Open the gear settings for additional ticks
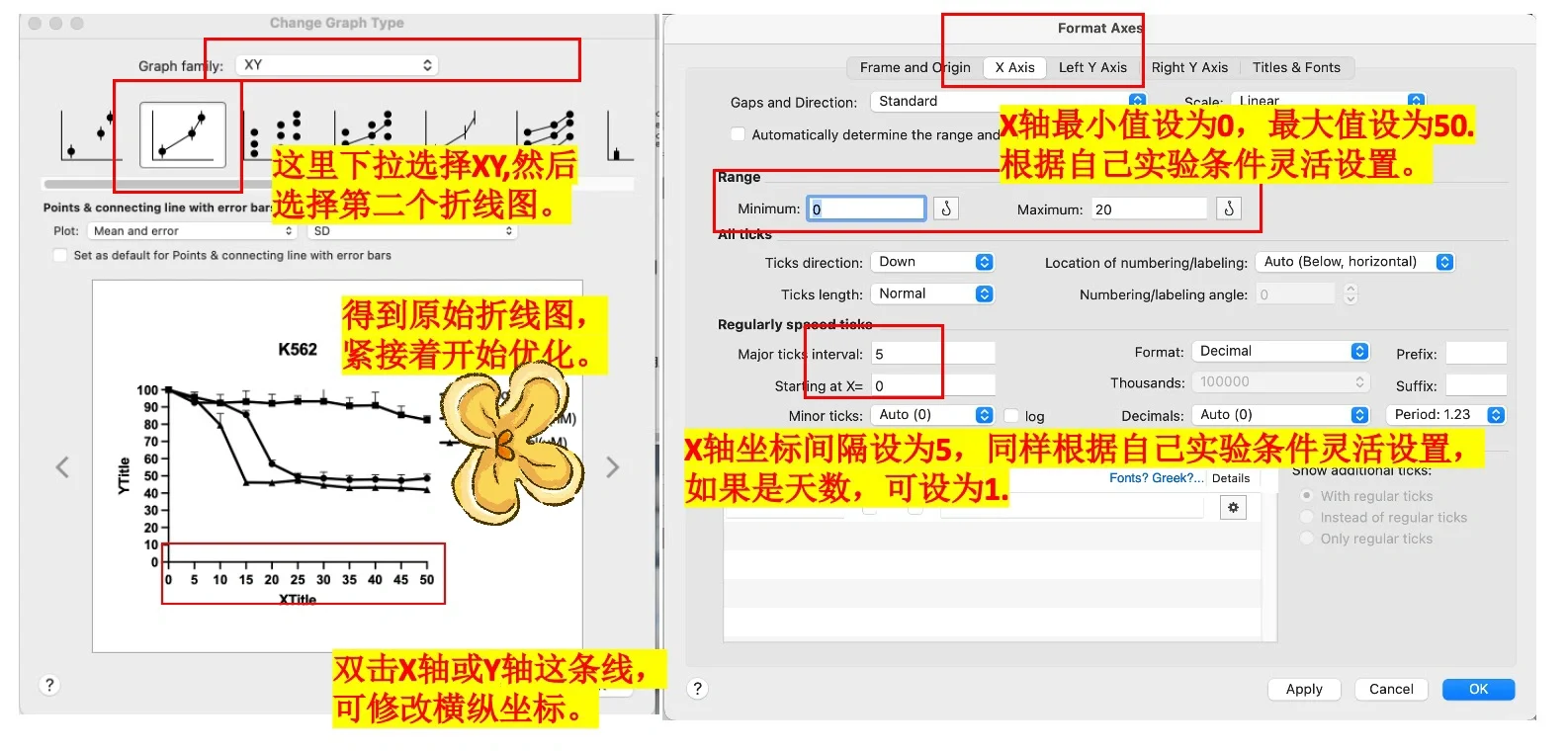This screenshot has height=751, width=1568. 1233,508
